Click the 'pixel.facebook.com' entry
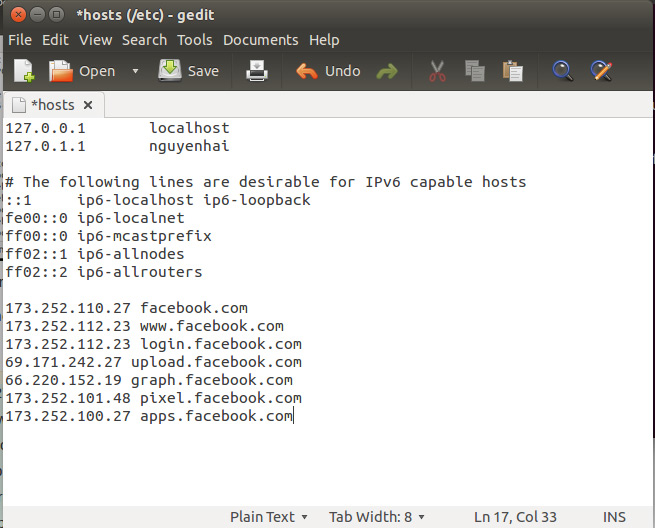Image resolution: width=655 pixels, height=528 pixels. pos(221,398)
